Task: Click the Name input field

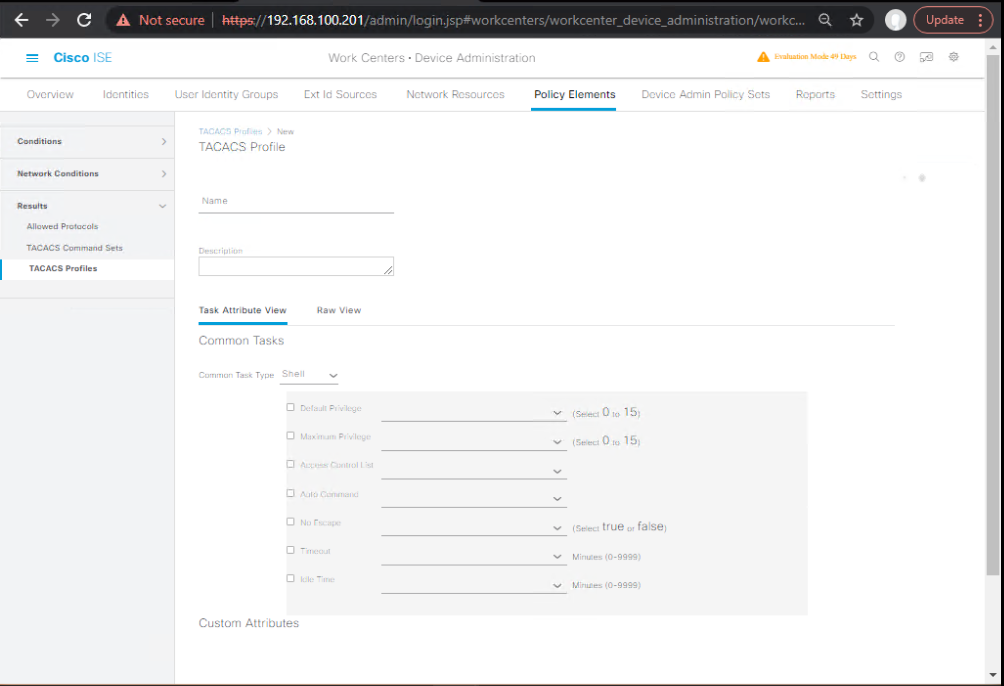Action: pos(296,201)
